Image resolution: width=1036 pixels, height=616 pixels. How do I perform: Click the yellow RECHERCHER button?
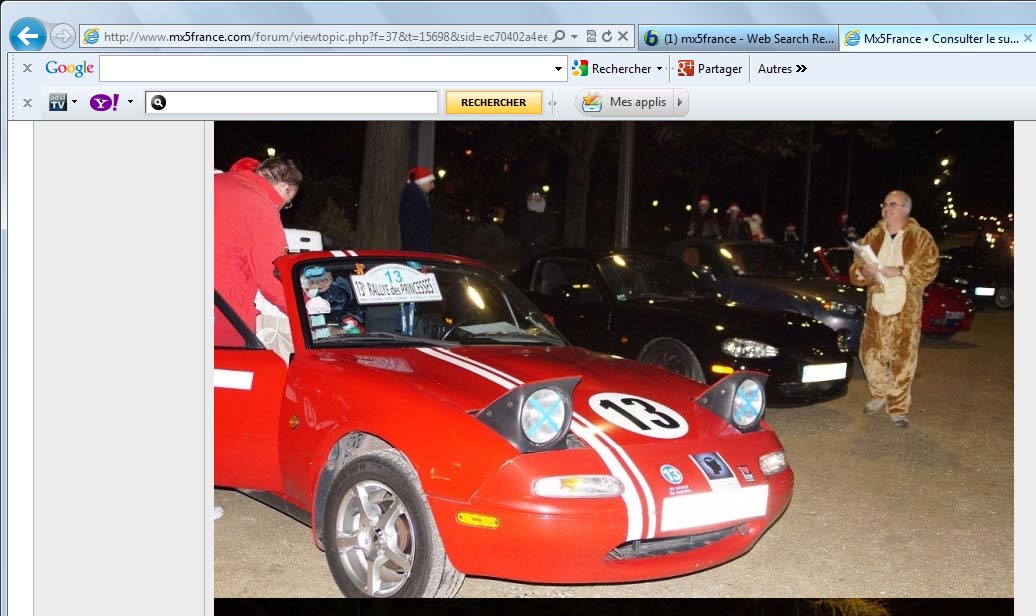493,102
